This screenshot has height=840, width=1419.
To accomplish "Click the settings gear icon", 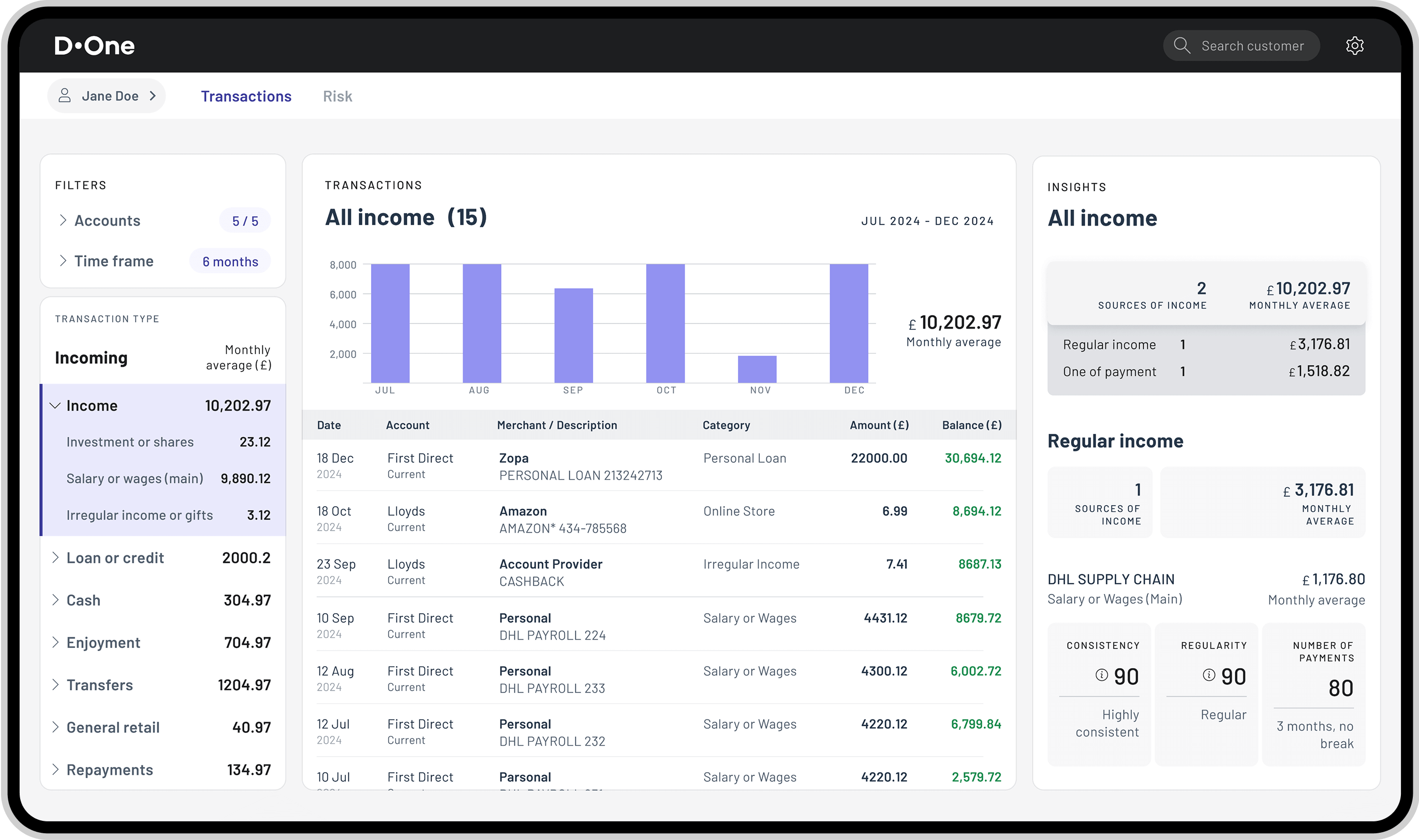I will [1354, 46].
